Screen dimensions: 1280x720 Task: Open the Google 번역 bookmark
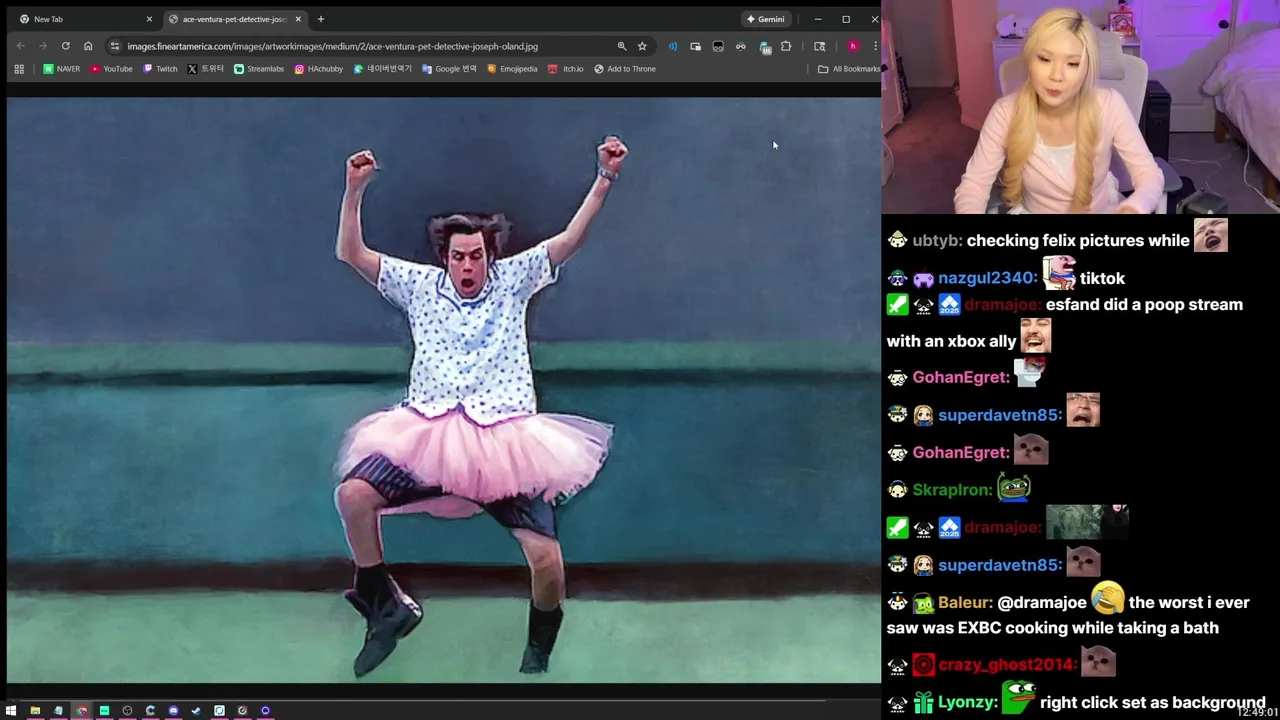point(449,69)
